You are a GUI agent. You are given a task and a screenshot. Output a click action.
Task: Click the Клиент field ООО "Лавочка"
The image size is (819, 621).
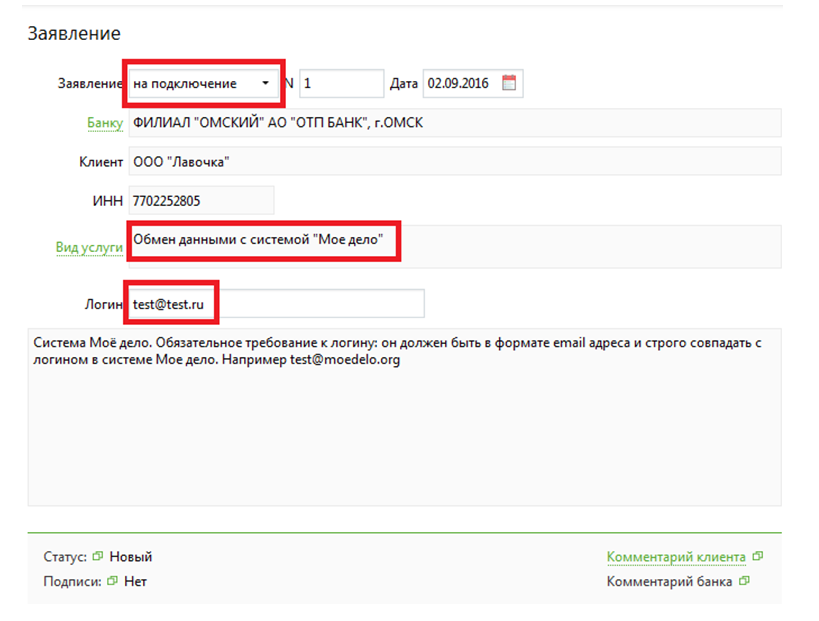pos(455,161)
